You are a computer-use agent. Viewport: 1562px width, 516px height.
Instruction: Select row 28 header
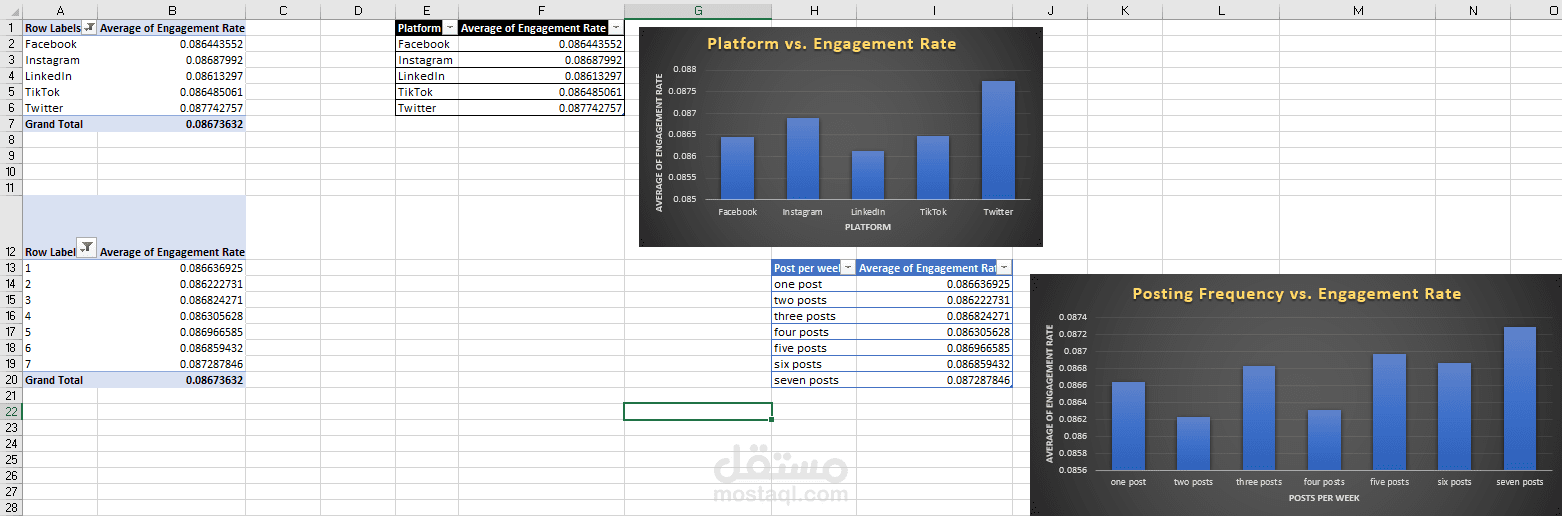tap(11, 508)
